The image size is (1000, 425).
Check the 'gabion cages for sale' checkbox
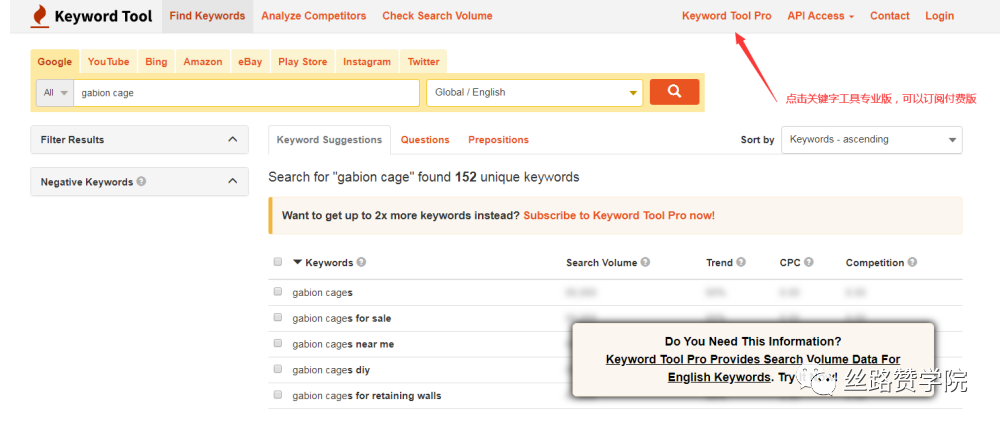(x=277, y=317)
